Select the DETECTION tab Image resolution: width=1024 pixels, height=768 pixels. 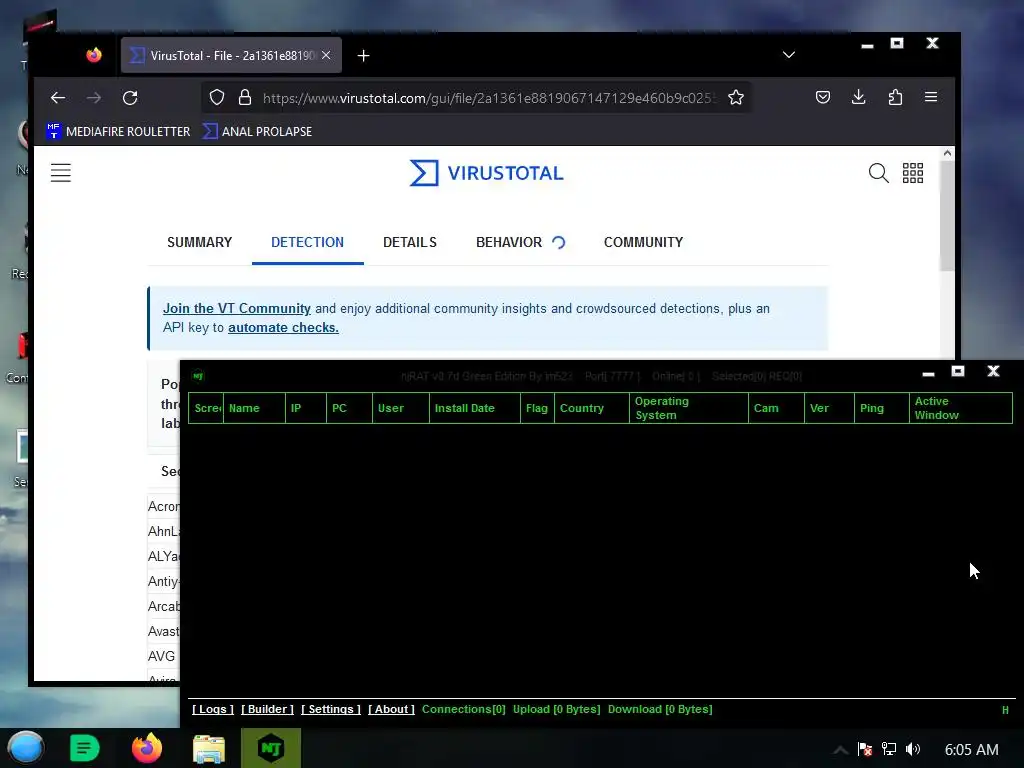point(308,242)
